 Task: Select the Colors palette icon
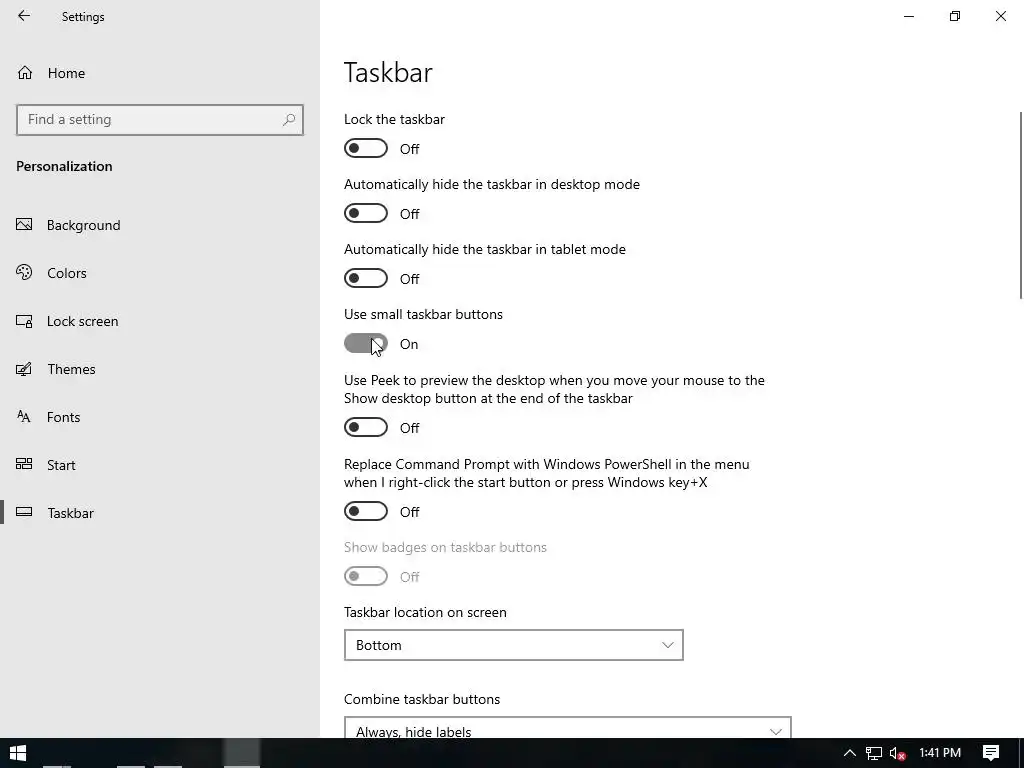click(24, 272)
